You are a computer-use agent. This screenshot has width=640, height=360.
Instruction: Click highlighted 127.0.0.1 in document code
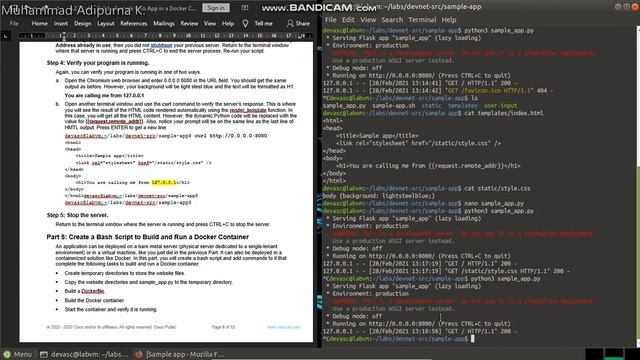click(x=164, y=182)
